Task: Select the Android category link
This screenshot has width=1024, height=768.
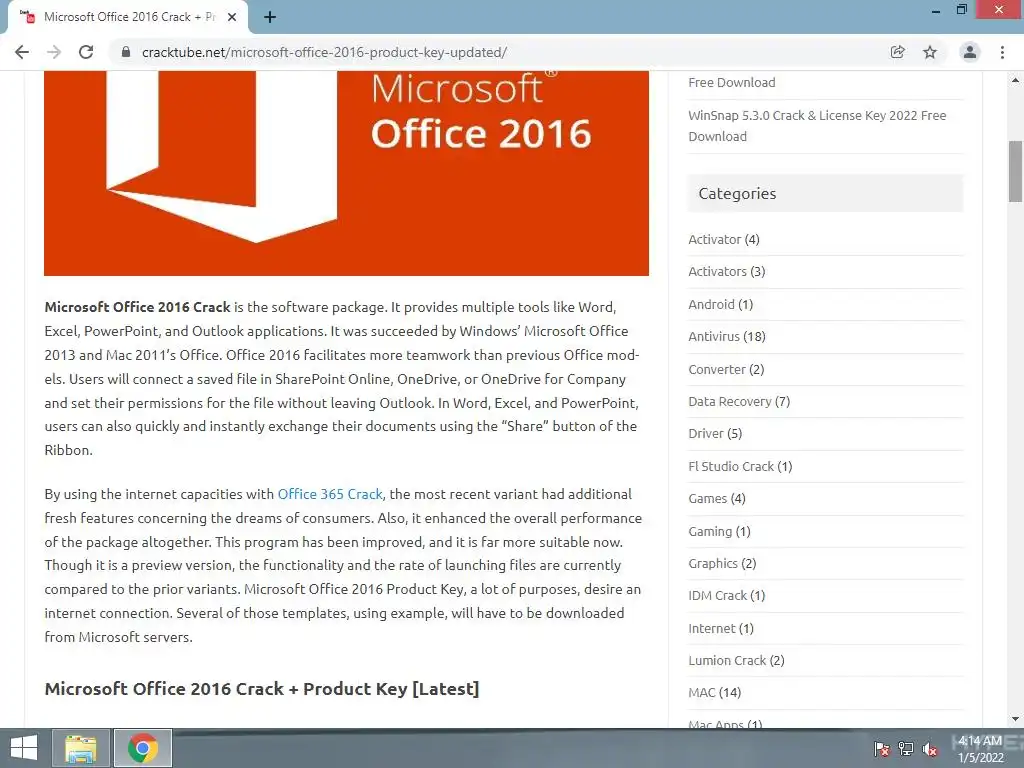Action: pyautogui.click(x=711, y=304)
